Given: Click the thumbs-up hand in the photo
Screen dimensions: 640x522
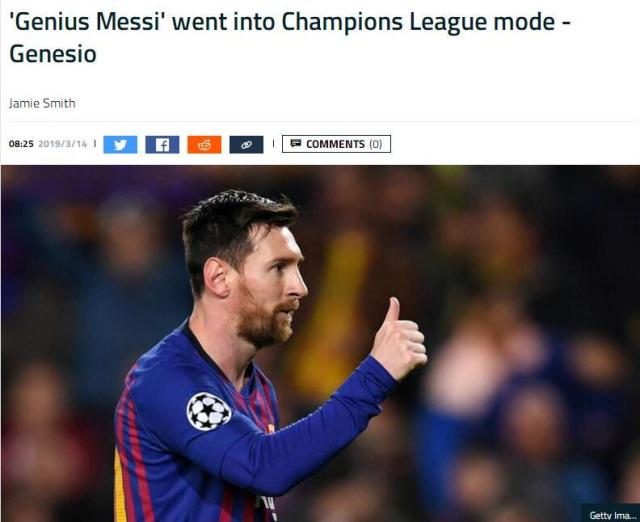Looking at the screenshot, I should [x=398, y=338].
